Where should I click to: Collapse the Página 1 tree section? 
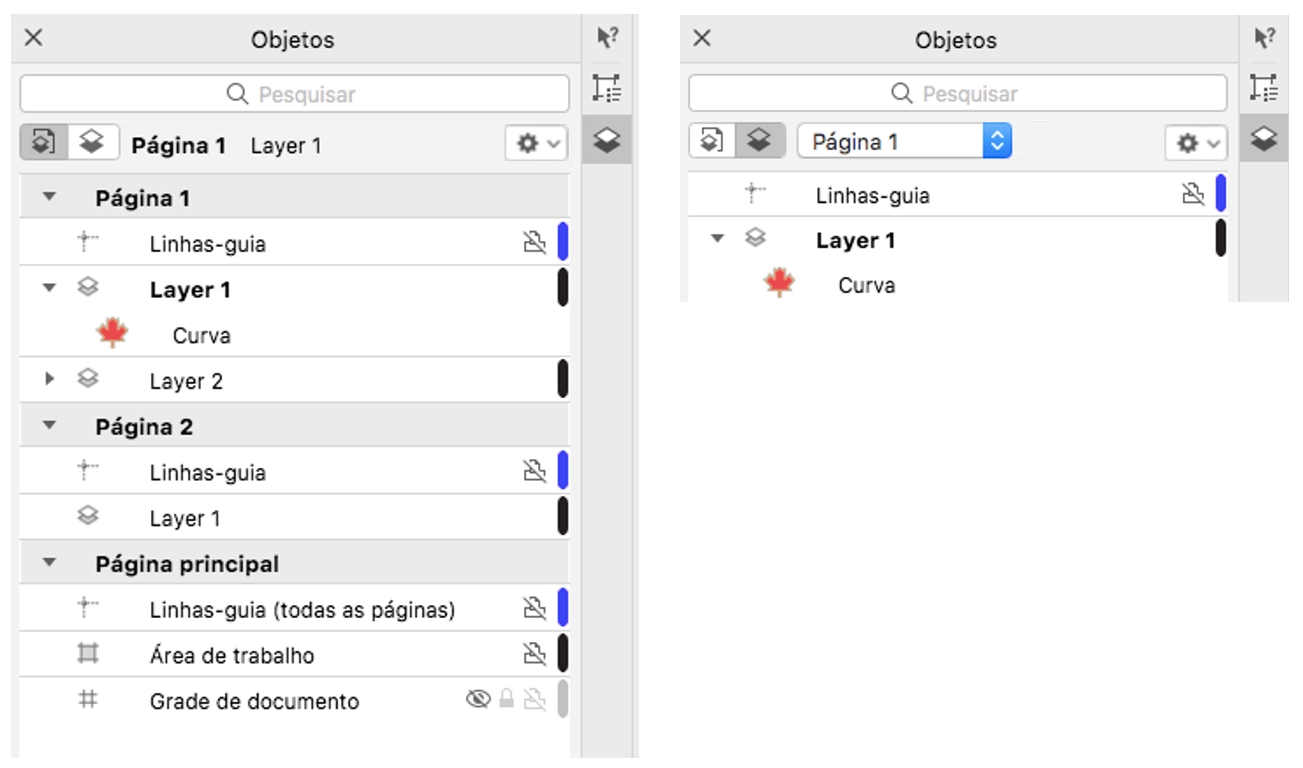(49, 198)
